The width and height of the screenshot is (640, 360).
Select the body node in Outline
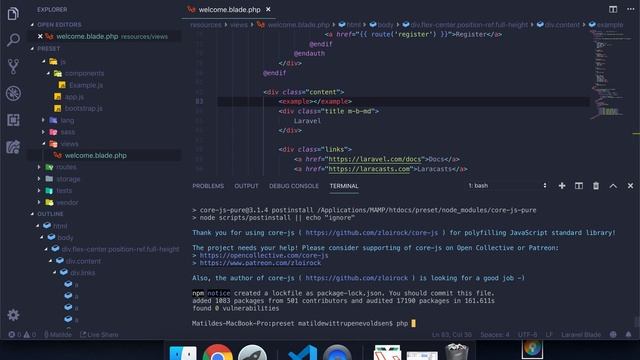(x=65, y=237)
